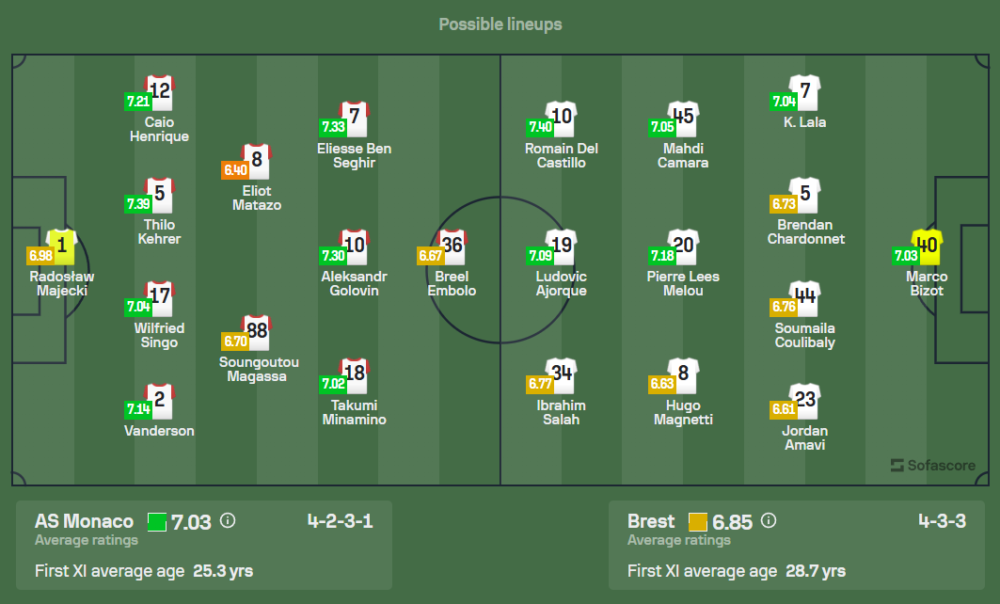Viewport: 1000px width, 604px height.
Task: Click Romain Del Castillo's 7.40 rating badge
Action: (540, 127)
